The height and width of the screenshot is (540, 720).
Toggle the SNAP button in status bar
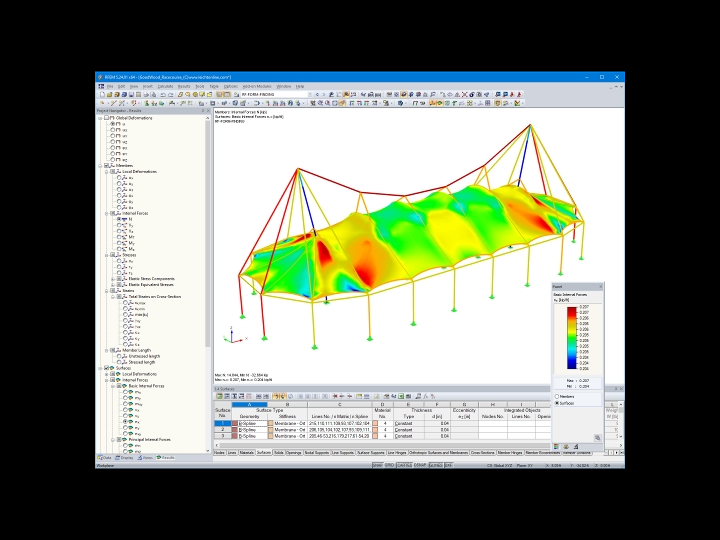(377, 466)
